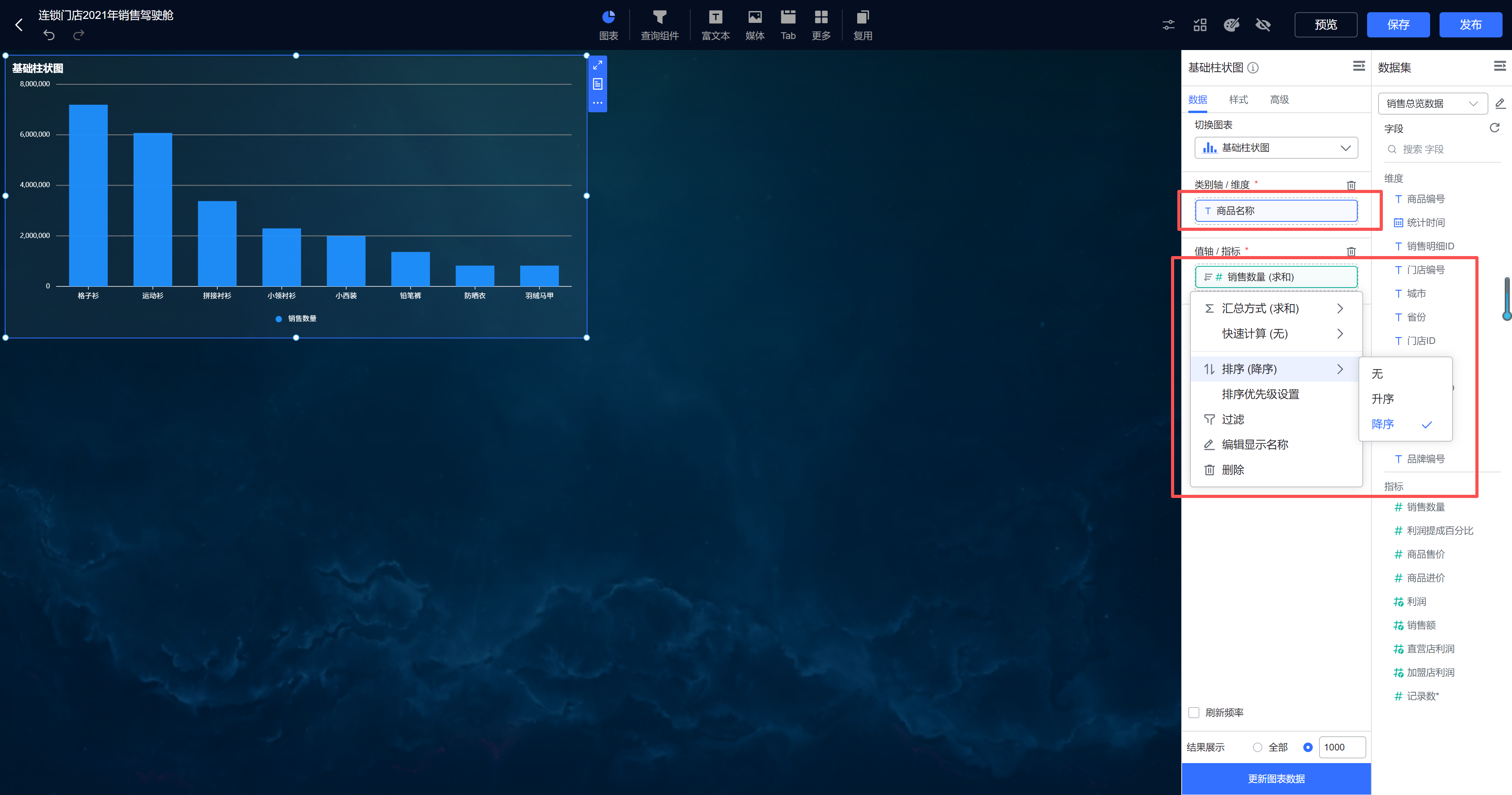Open the 基础柱状图 chart type dropdown
Screen dimensions: 1512x795
point(1276,148)
